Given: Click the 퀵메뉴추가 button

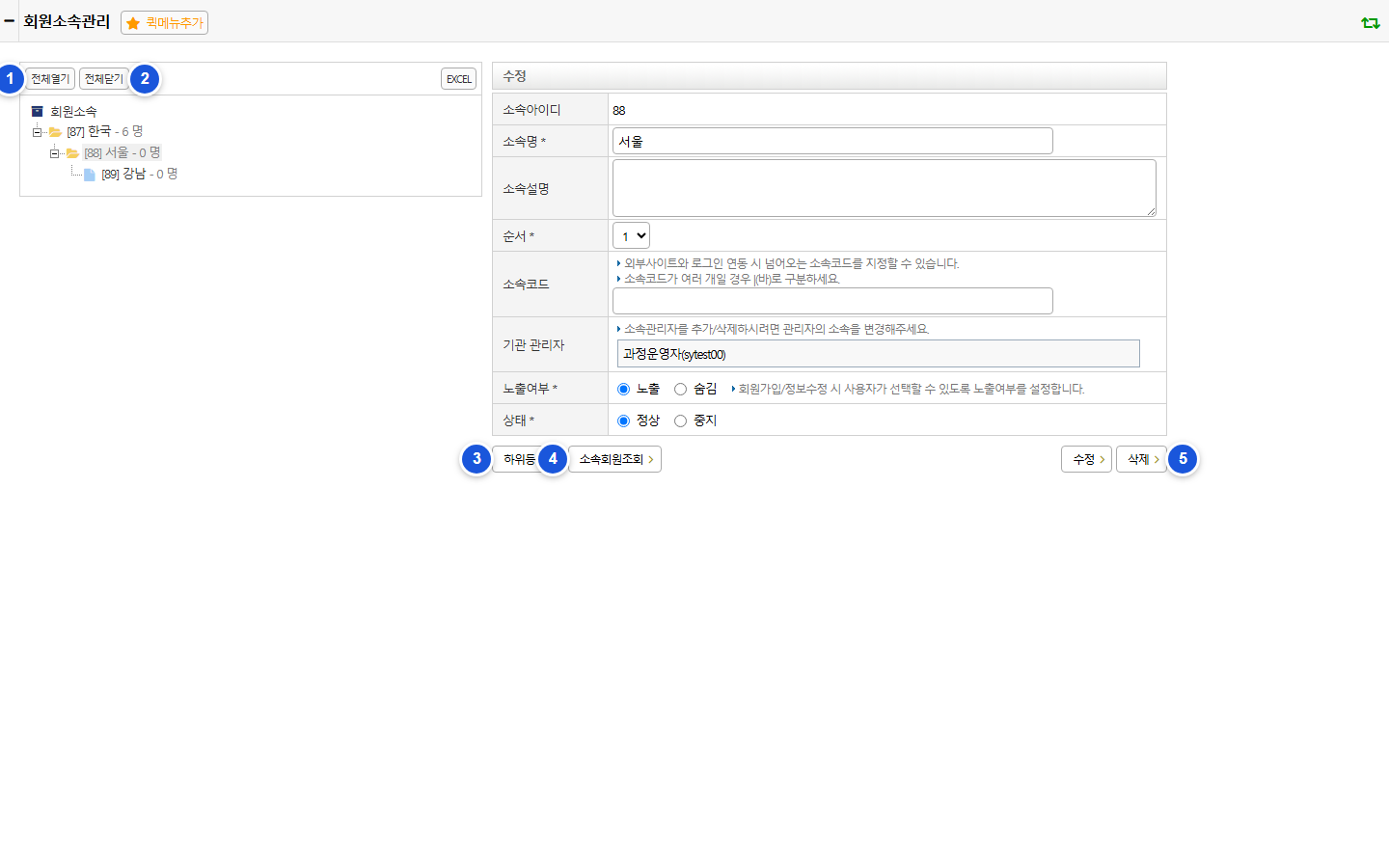Looking at the screenshot, I should [x=164, y=23].
